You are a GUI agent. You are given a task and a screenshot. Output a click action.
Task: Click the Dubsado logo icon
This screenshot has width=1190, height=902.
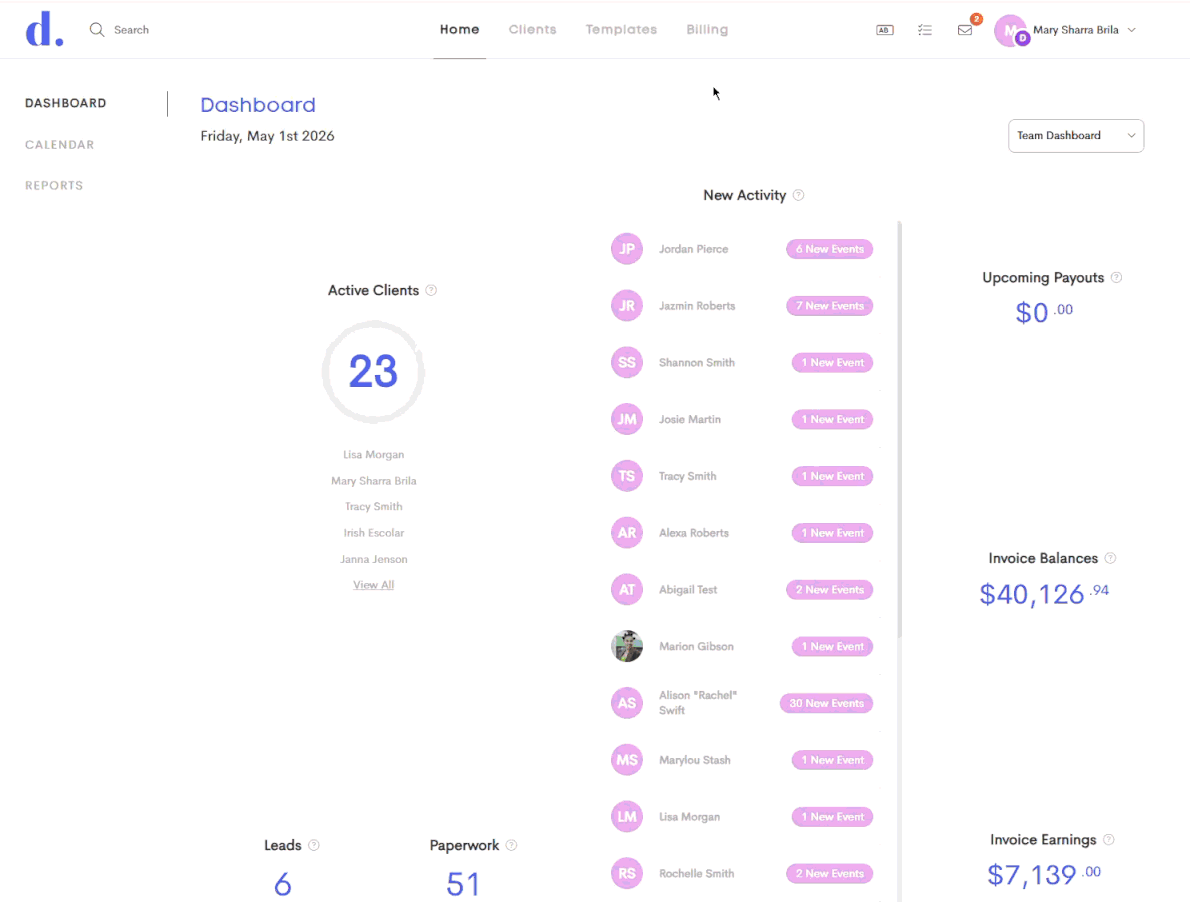[x=44, y=29]
